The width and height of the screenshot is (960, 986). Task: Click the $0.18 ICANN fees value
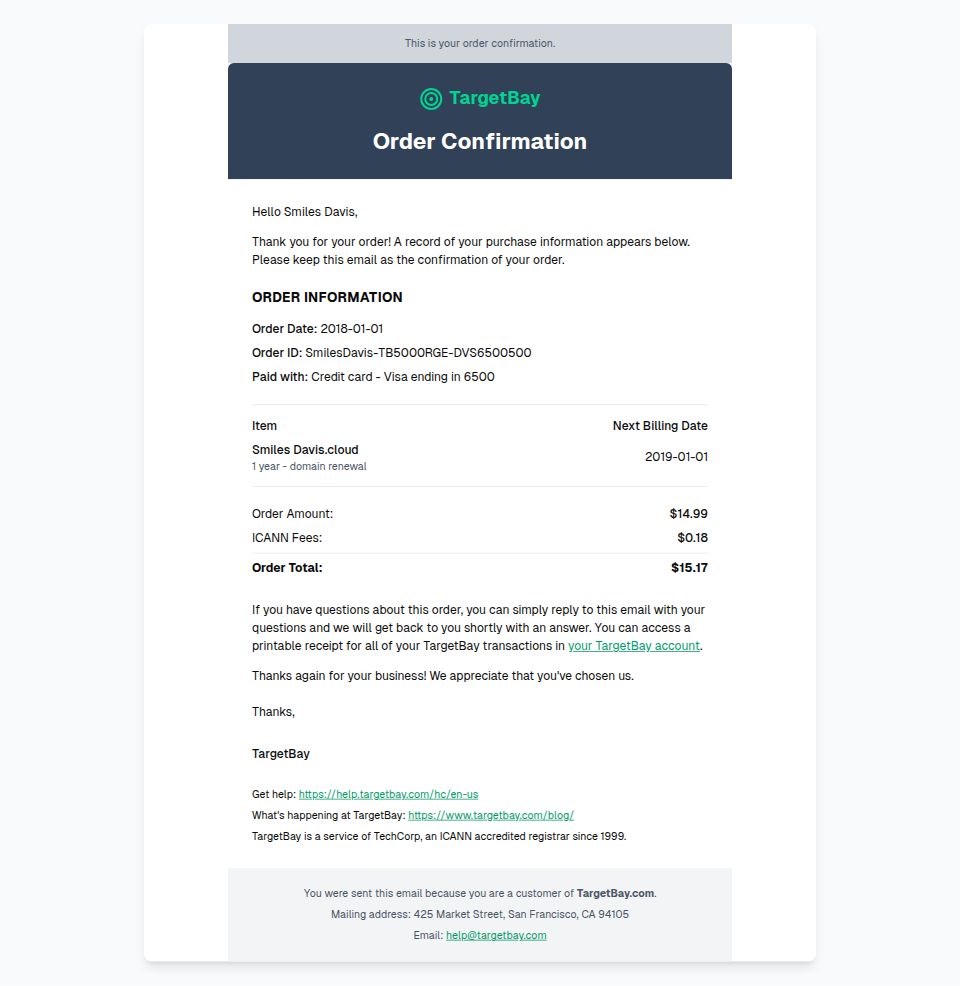click(692, 538)
